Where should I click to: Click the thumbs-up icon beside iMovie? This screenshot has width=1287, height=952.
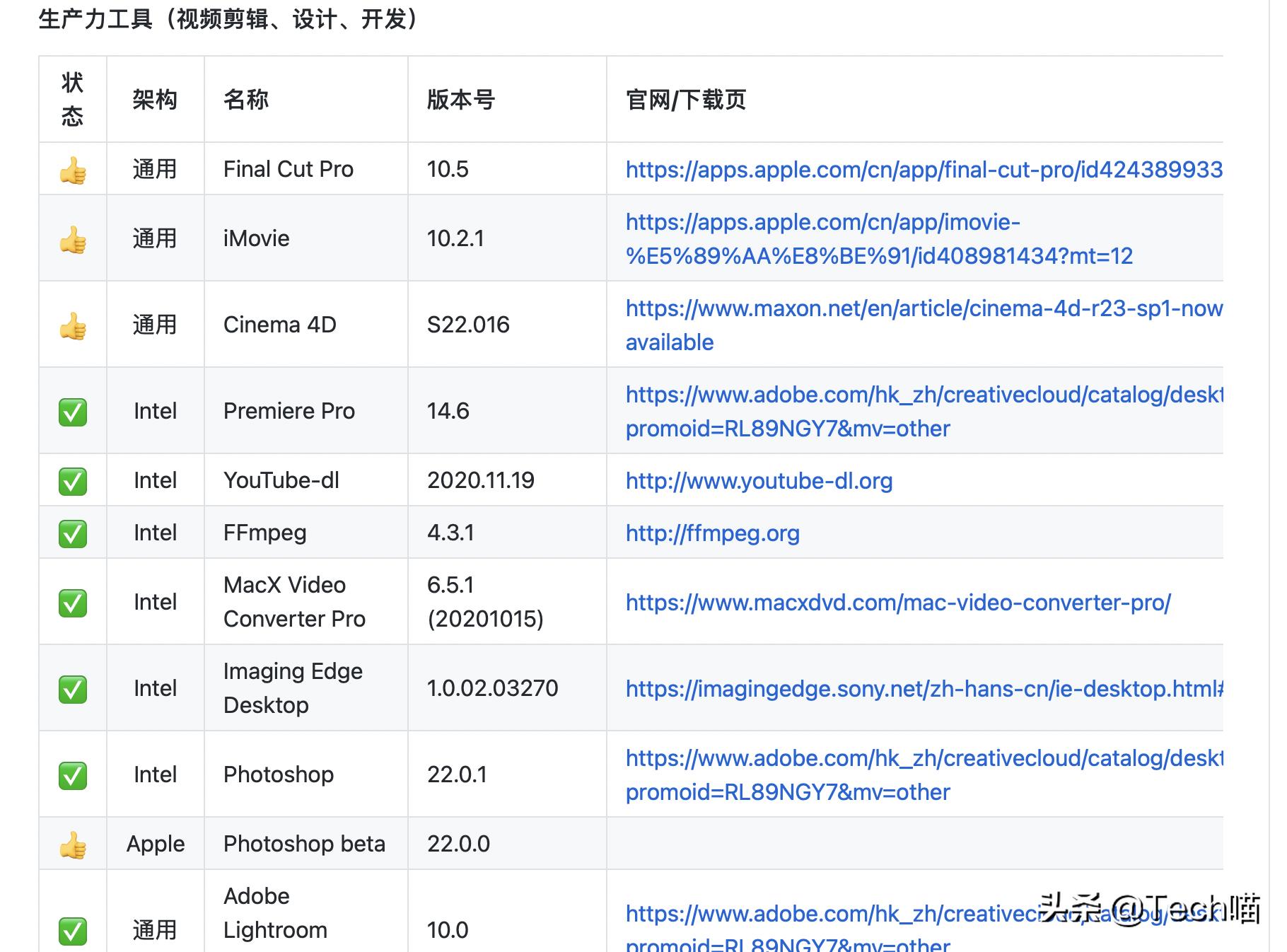(73, 238)
